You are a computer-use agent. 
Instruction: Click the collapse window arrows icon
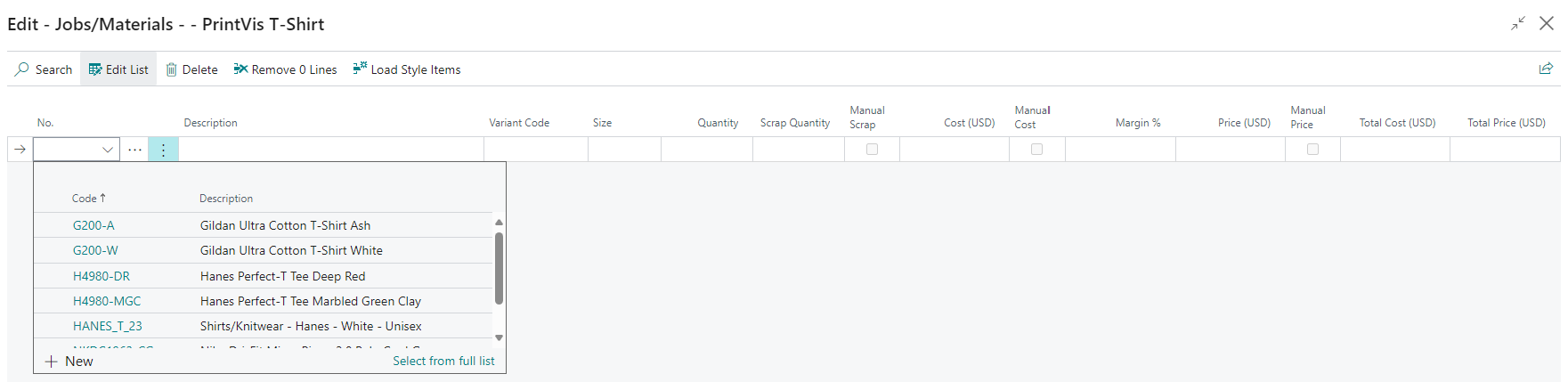[x=1518, y=24]
